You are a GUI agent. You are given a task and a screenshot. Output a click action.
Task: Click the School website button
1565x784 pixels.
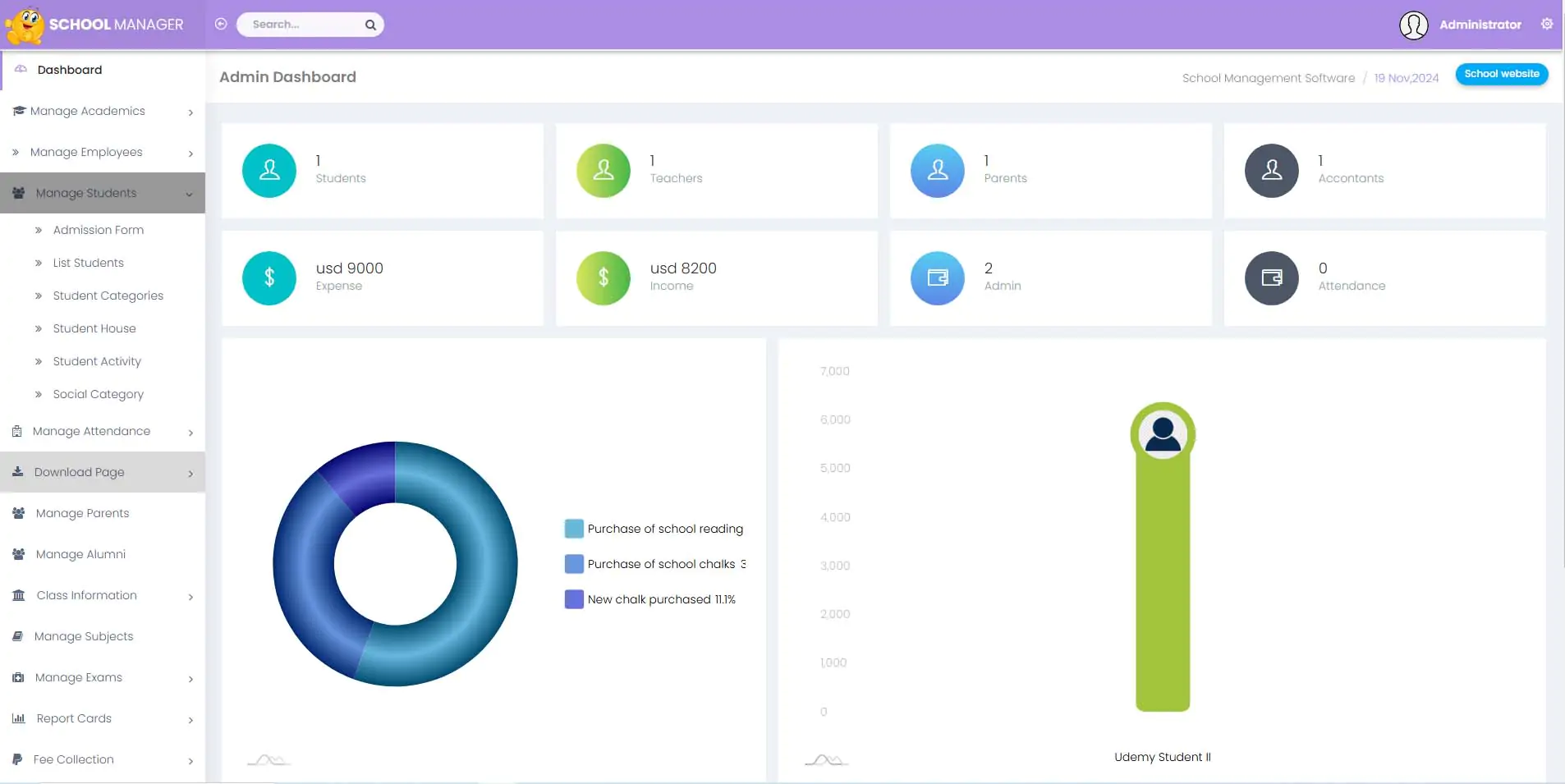click(x=1501, y=74)
